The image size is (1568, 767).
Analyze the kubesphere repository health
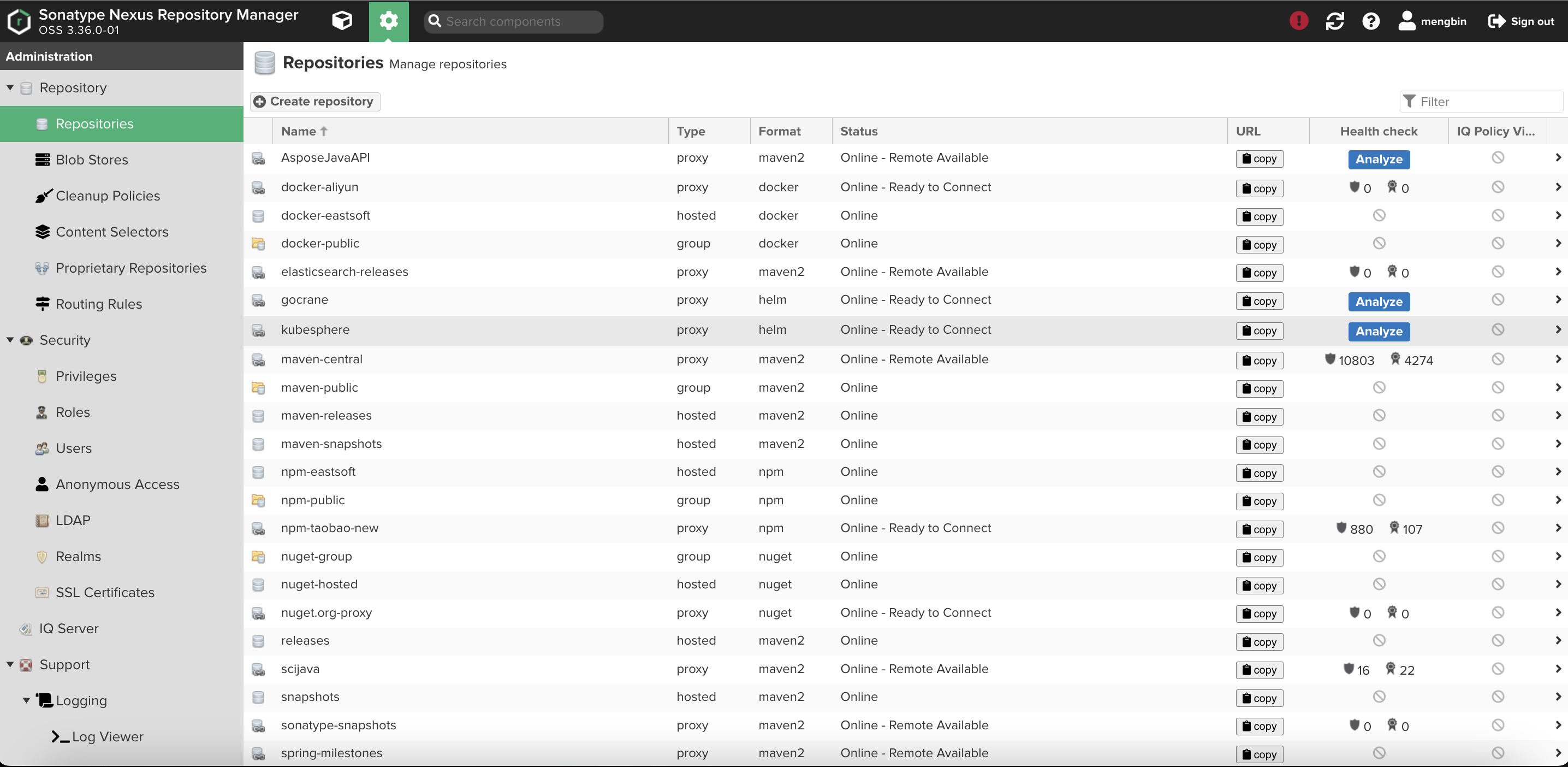click(x=1379, y=332)
